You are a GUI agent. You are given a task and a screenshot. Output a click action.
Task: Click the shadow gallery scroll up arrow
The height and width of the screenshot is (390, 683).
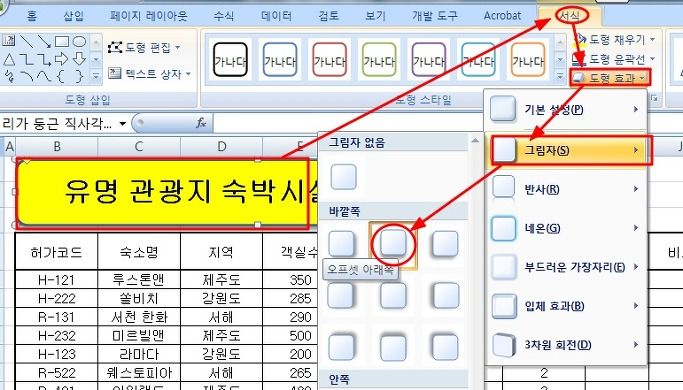pos(475,141)
